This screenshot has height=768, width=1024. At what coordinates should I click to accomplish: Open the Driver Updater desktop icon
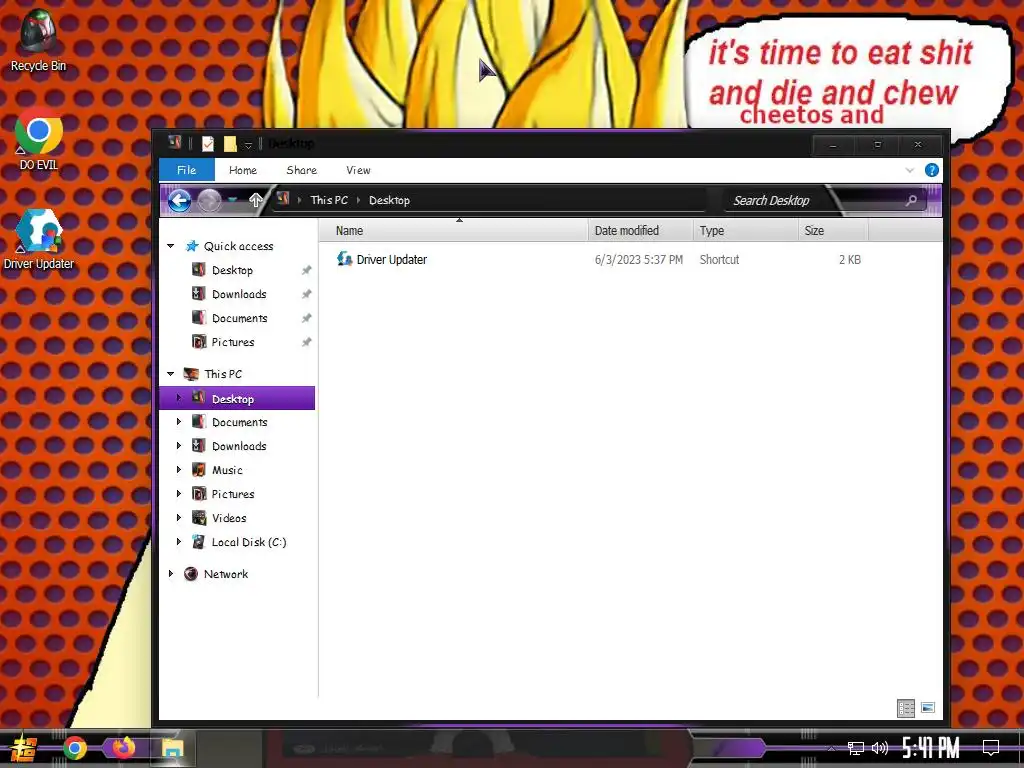tap(39, 239)
